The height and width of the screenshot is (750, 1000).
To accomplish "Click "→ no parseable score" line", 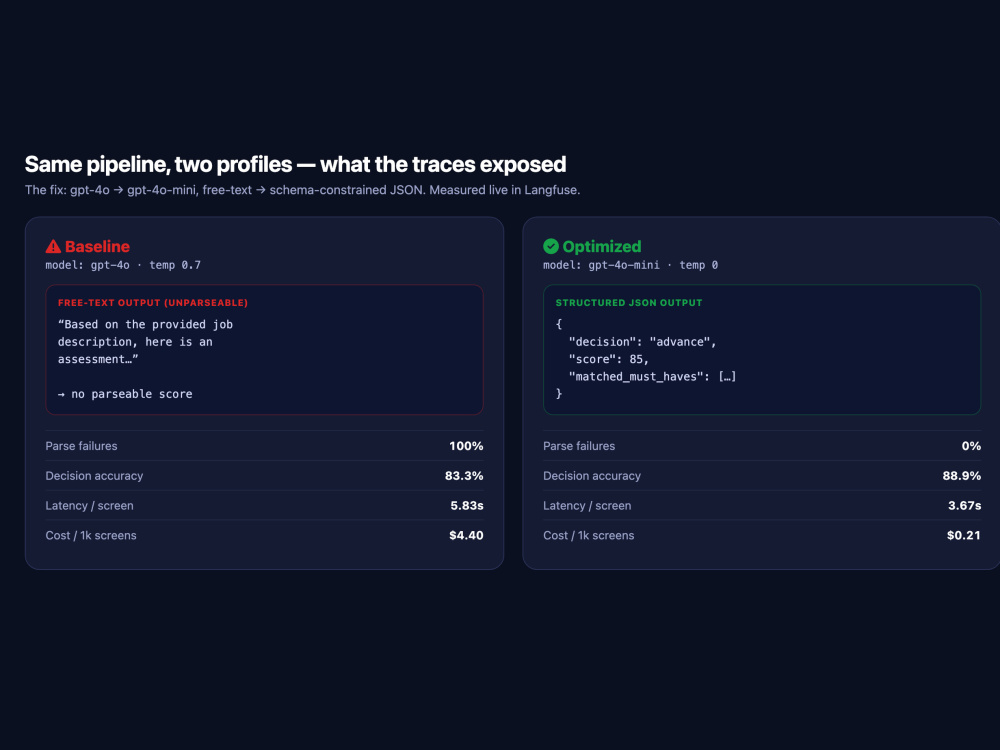I will 125,394.
